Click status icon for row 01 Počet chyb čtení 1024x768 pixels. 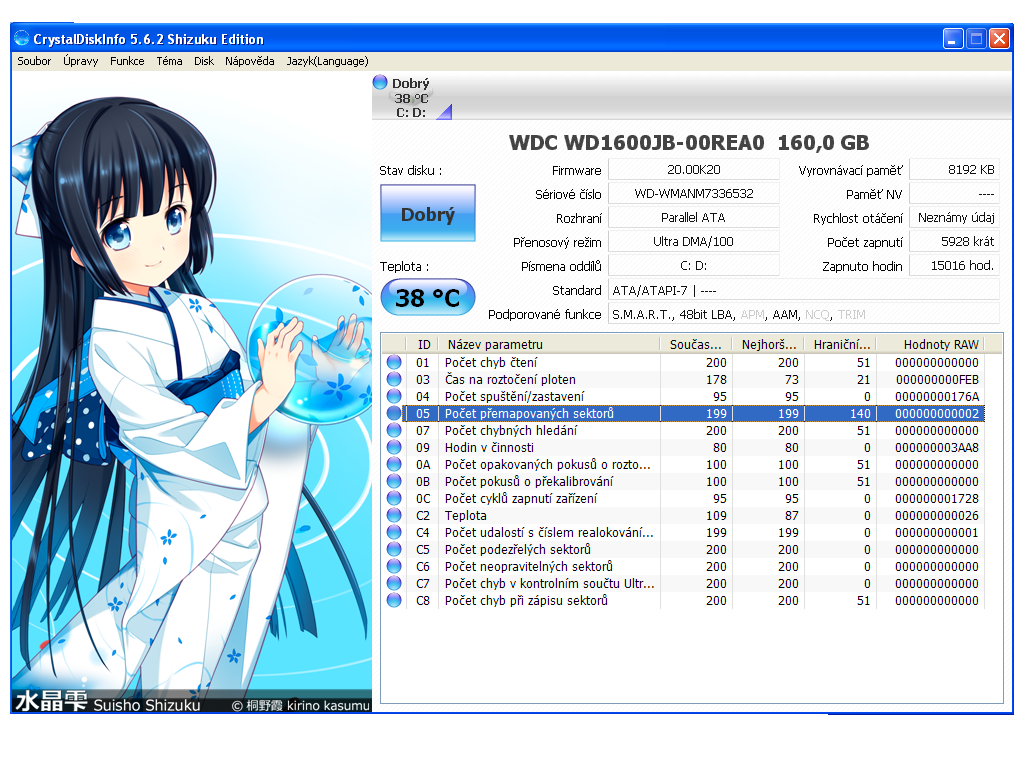[394, 362]
